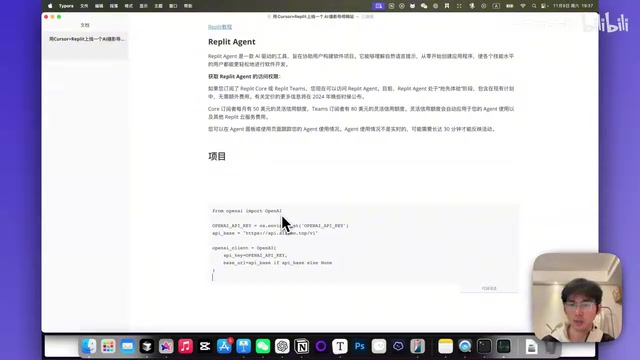Screen dimensions: 640x360
Task: Click the purple screen-recording indicator in menu bar
Action: point(379,6)
